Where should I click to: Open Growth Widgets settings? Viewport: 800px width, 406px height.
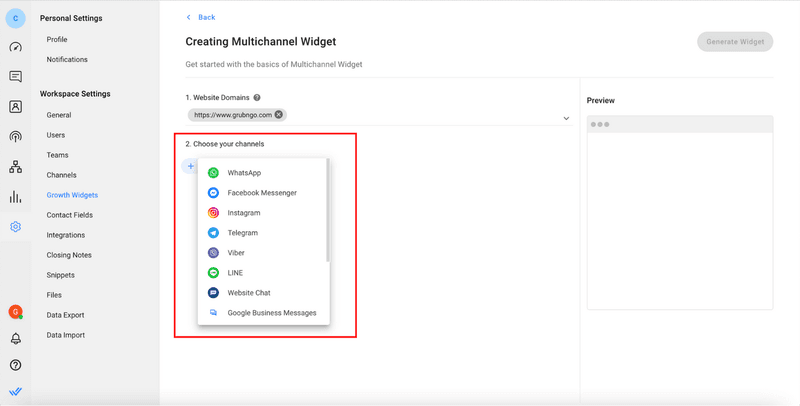(72, 195)
